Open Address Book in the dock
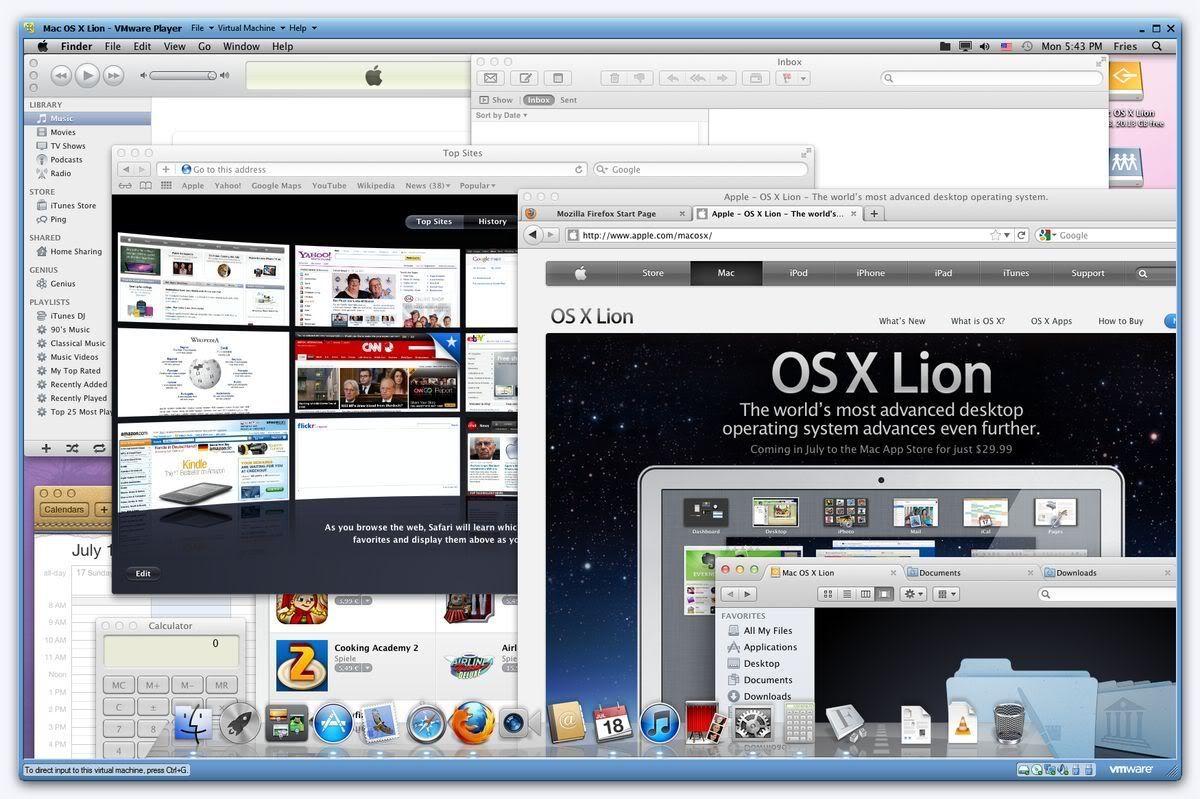This screenshot has height=799, width=1200. pyautogui.click(x=566, y=722)
